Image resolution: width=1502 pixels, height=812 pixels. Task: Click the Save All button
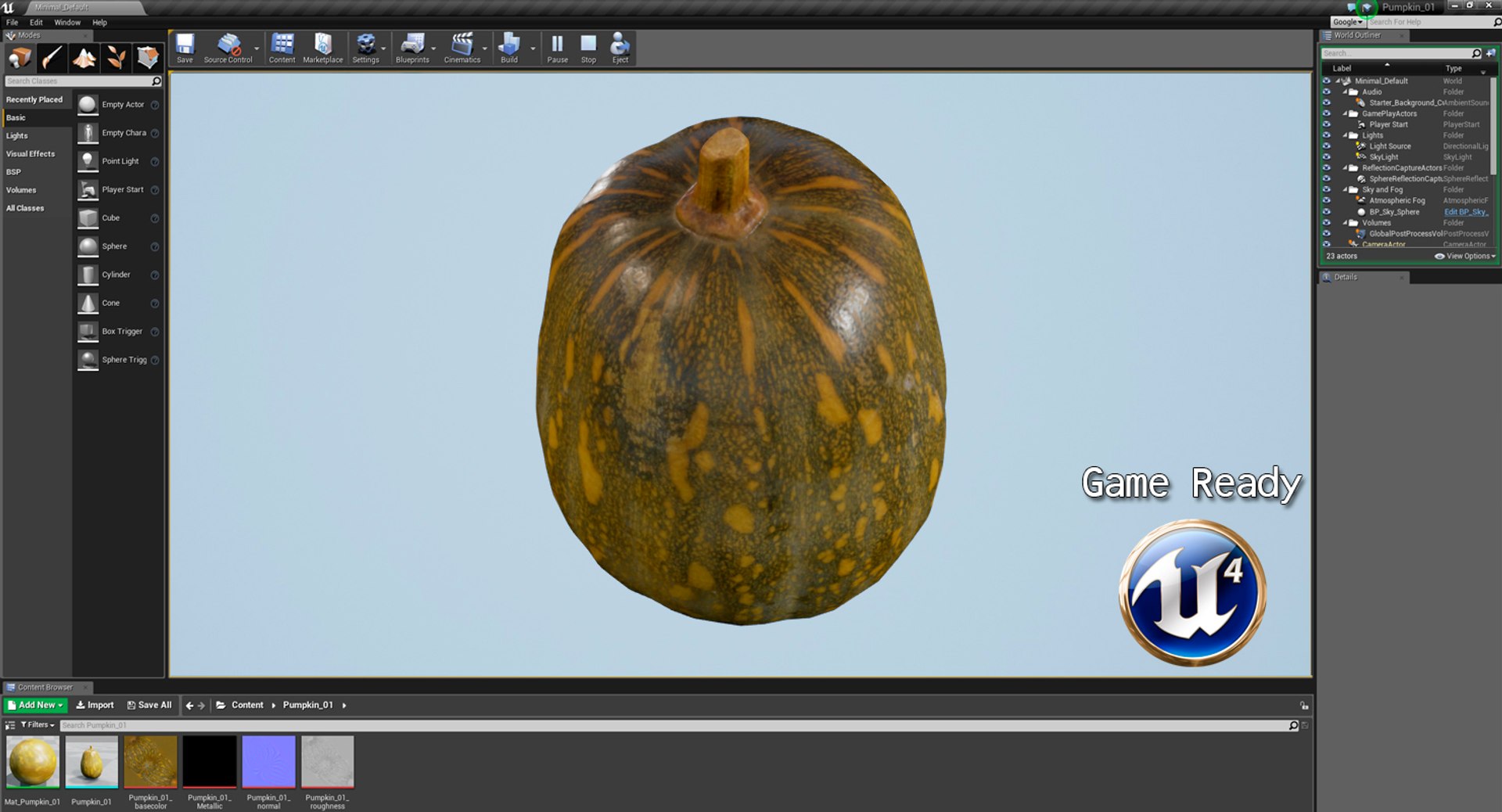tap(149, 705)
